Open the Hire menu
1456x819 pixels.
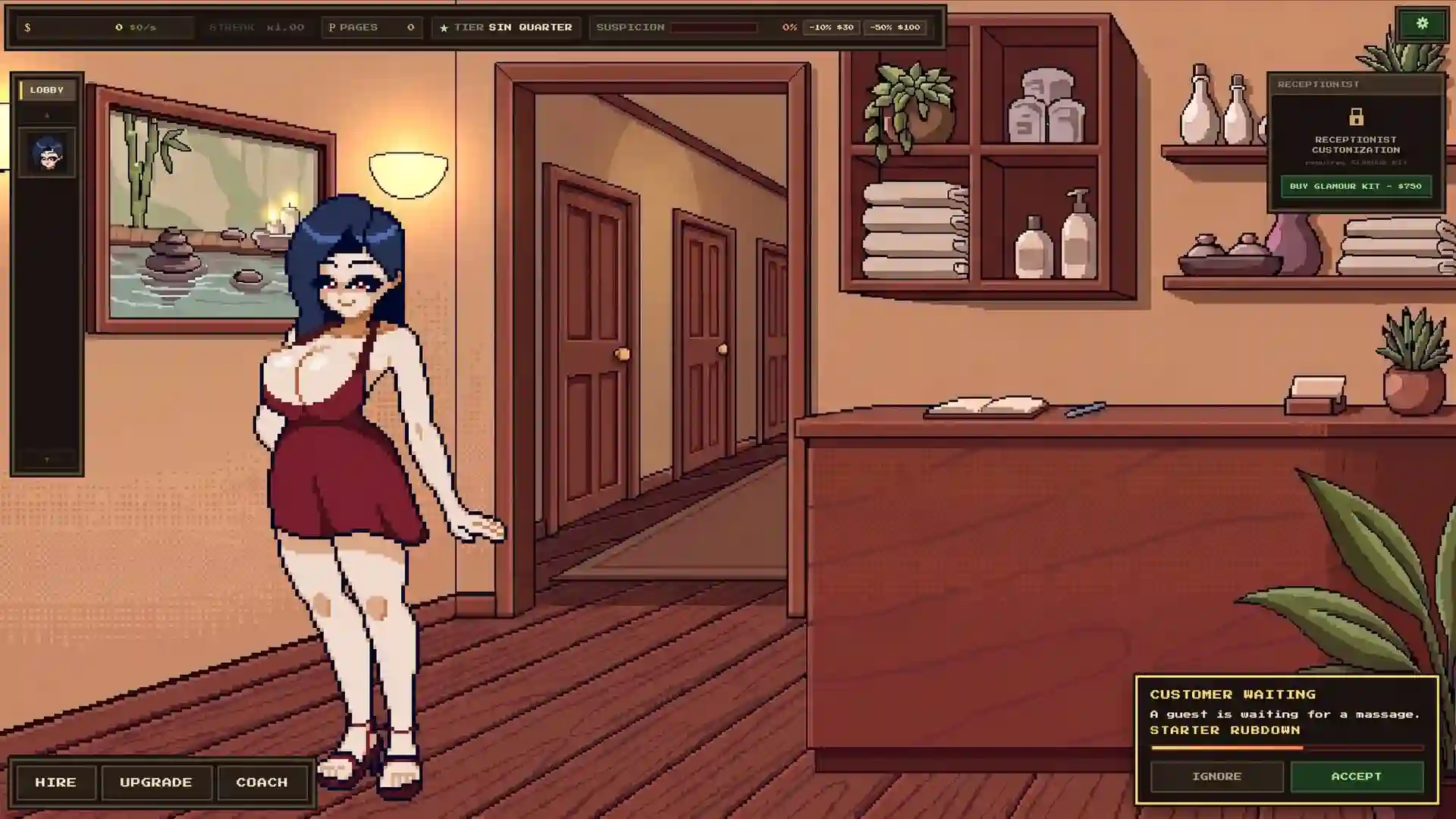pyautogui.click(x=55, y=782)
